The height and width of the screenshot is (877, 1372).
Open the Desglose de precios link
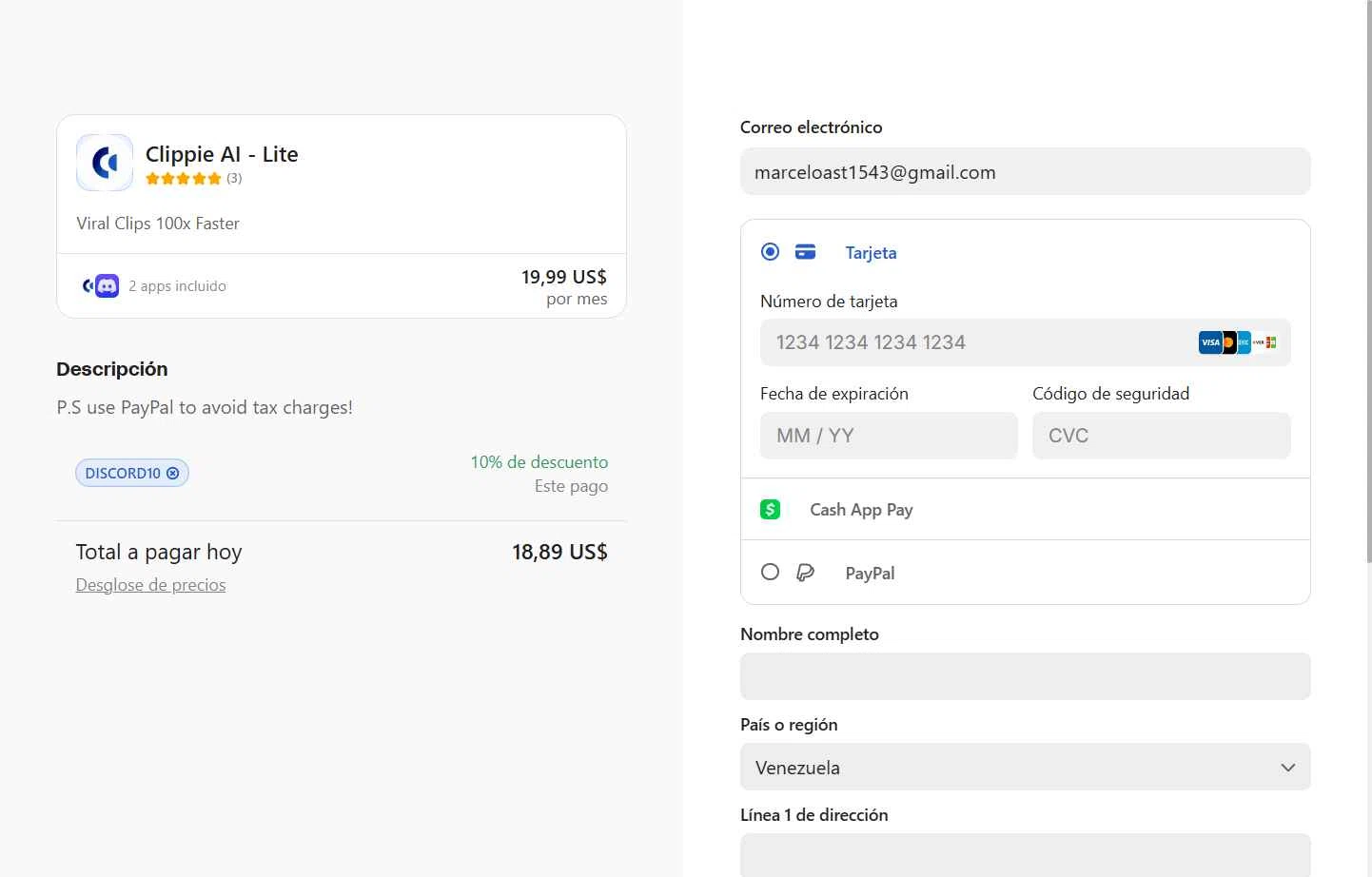pos(150,585)
